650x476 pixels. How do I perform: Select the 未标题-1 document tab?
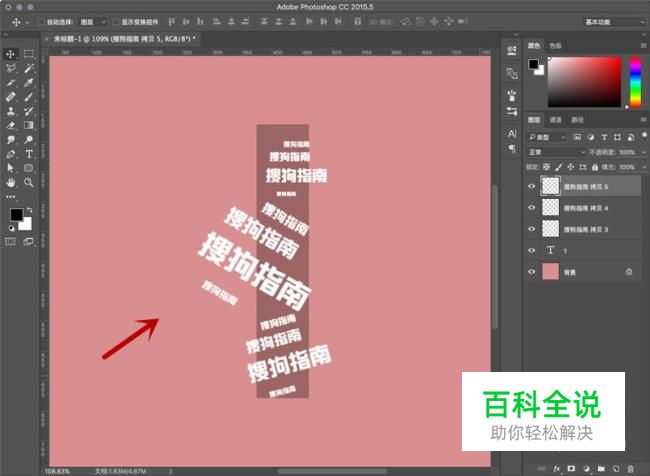[122, 39]
